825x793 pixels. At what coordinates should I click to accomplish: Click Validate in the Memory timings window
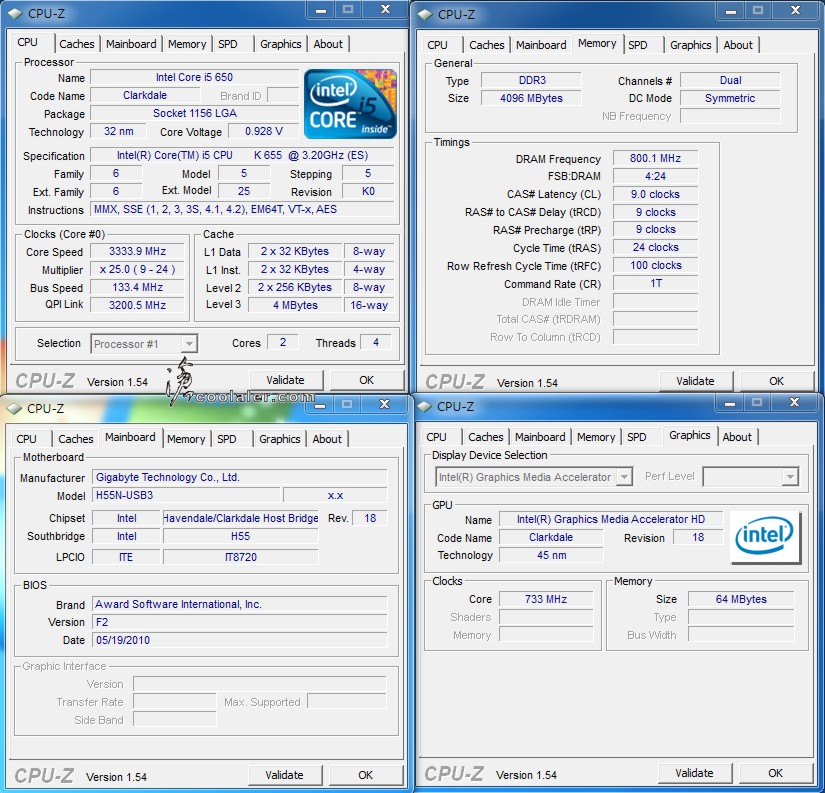coord(695,382)
